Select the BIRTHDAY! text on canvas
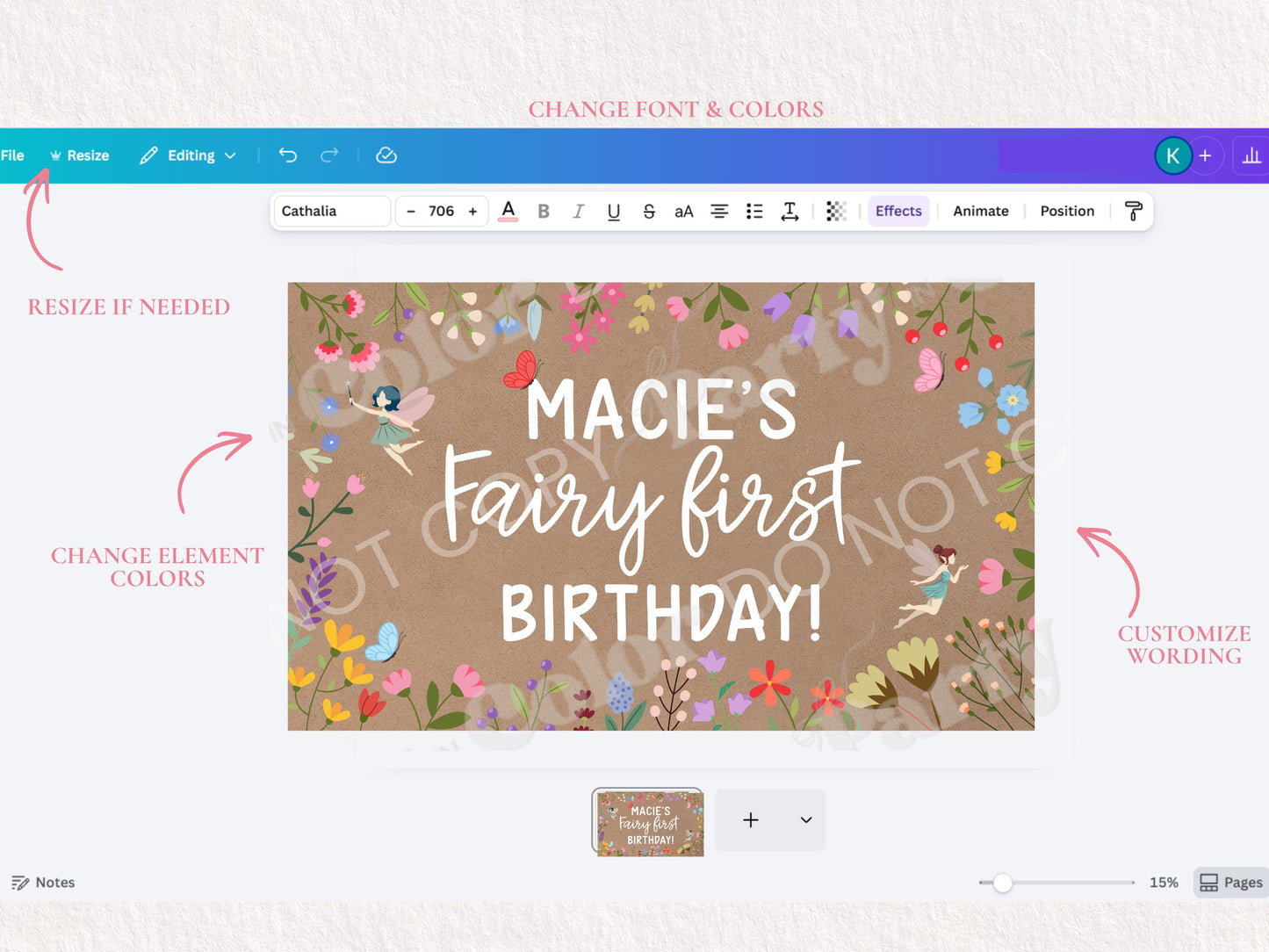The image size is (1269, 952). [662, 611]
